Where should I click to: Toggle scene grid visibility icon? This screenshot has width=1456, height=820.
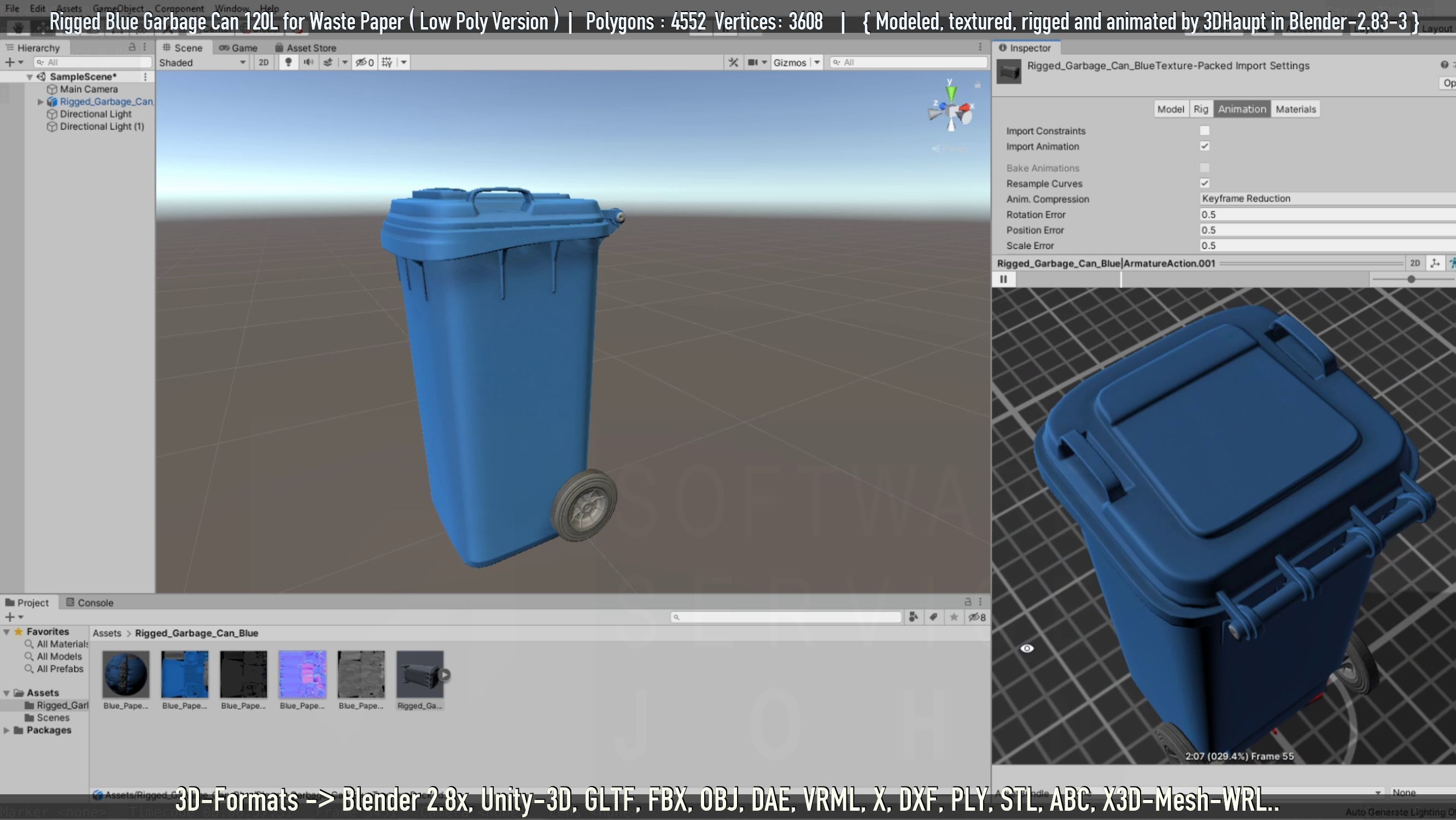387,62
